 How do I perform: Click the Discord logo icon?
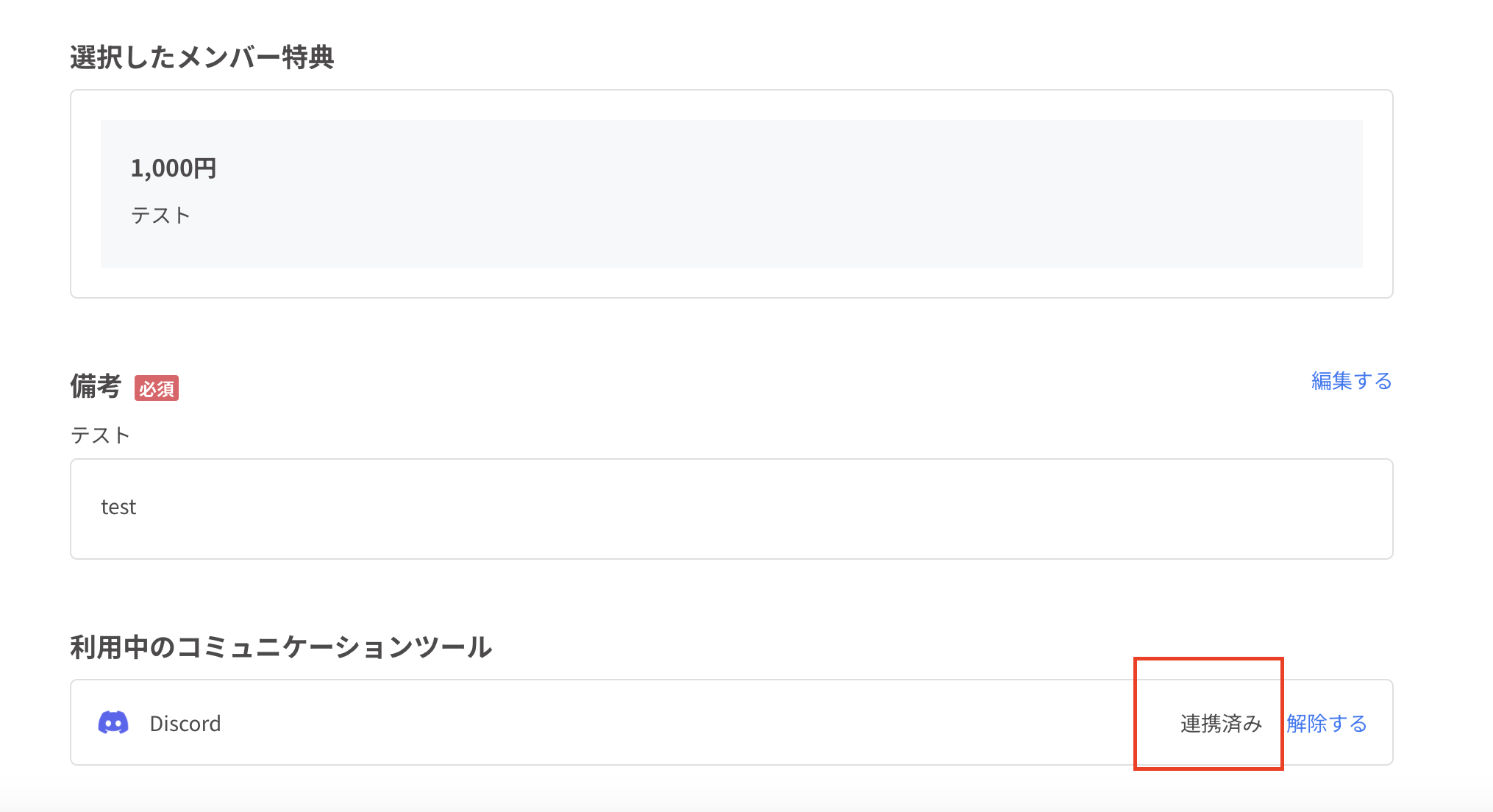coord(112,723)
